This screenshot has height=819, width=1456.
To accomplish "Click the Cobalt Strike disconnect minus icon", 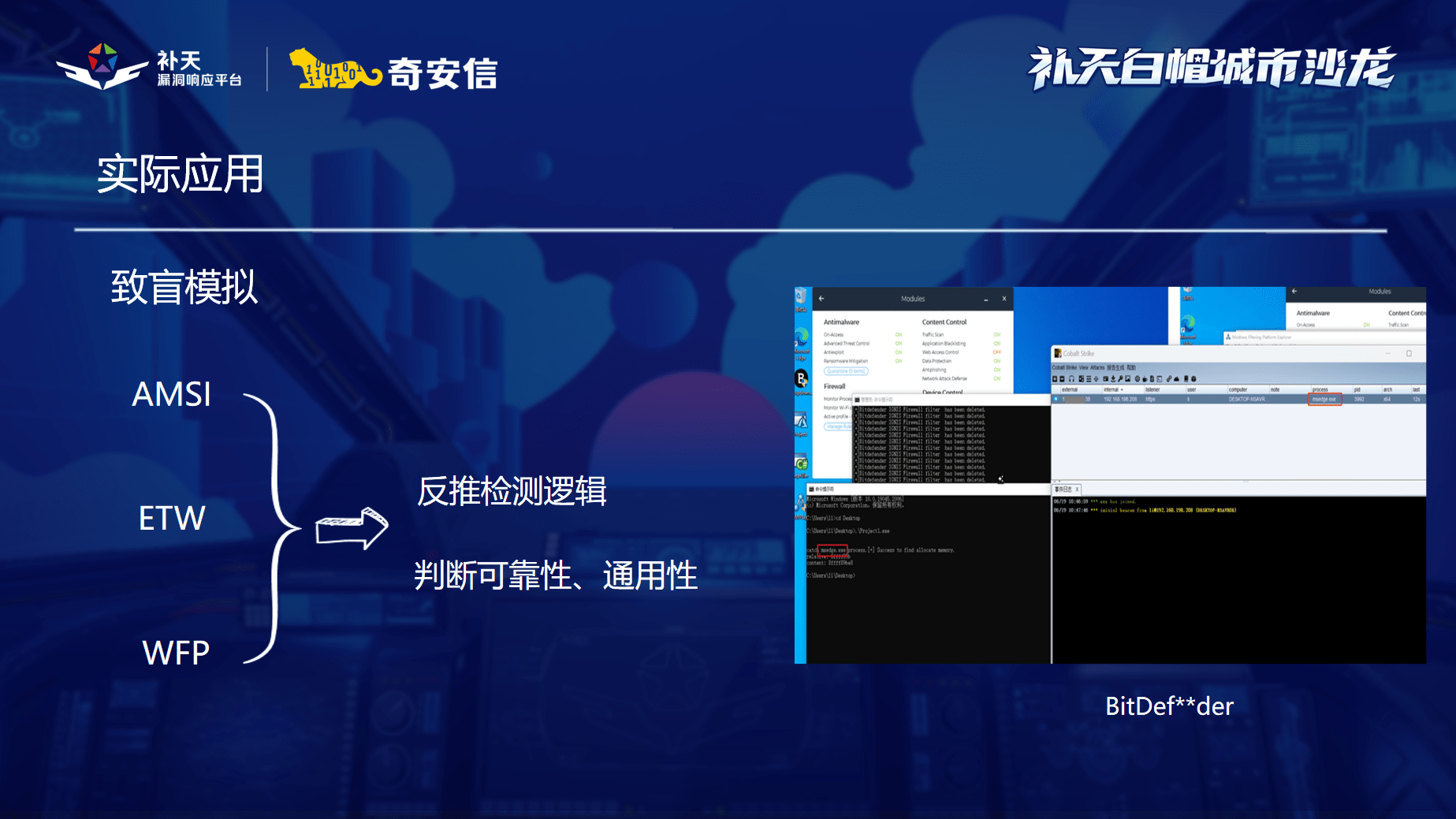I will pos(1062,379).
